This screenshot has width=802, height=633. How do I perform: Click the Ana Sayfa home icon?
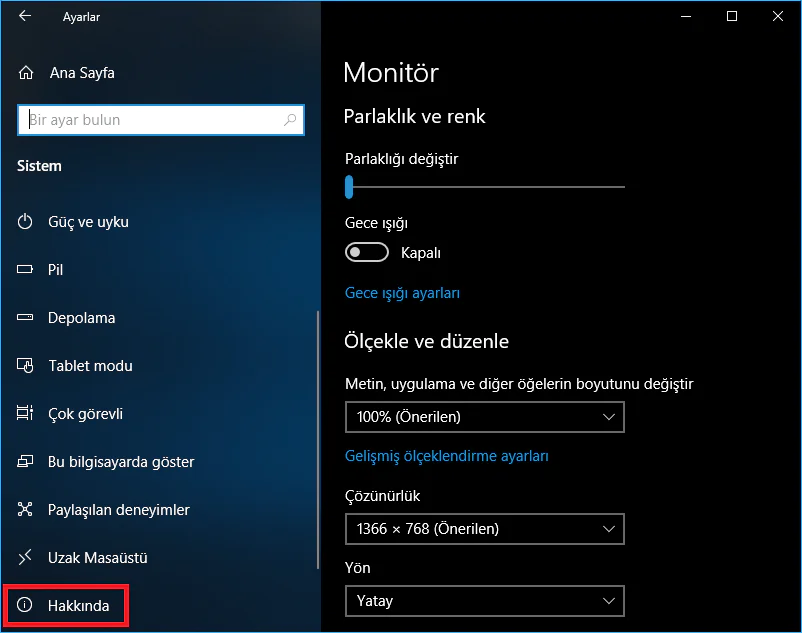pyautogui.click(x=26, y=73)
